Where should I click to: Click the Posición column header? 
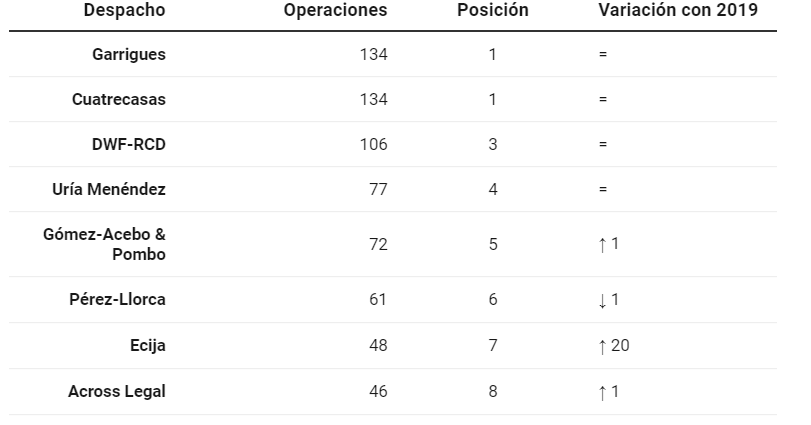tap(492, 10)
